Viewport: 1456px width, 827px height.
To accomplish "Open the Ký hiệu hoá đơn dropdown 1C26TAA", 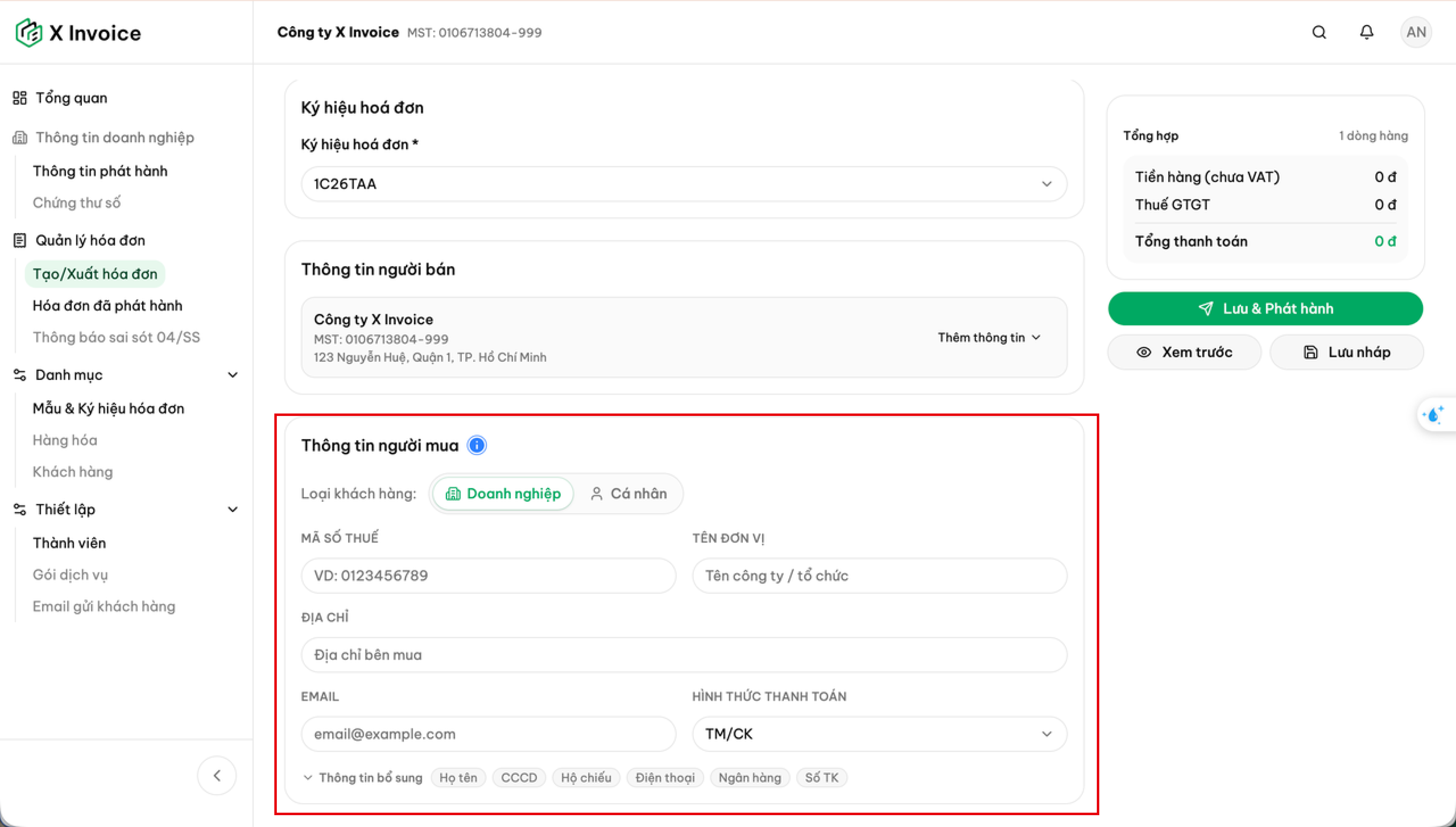I will click(684, 184).
